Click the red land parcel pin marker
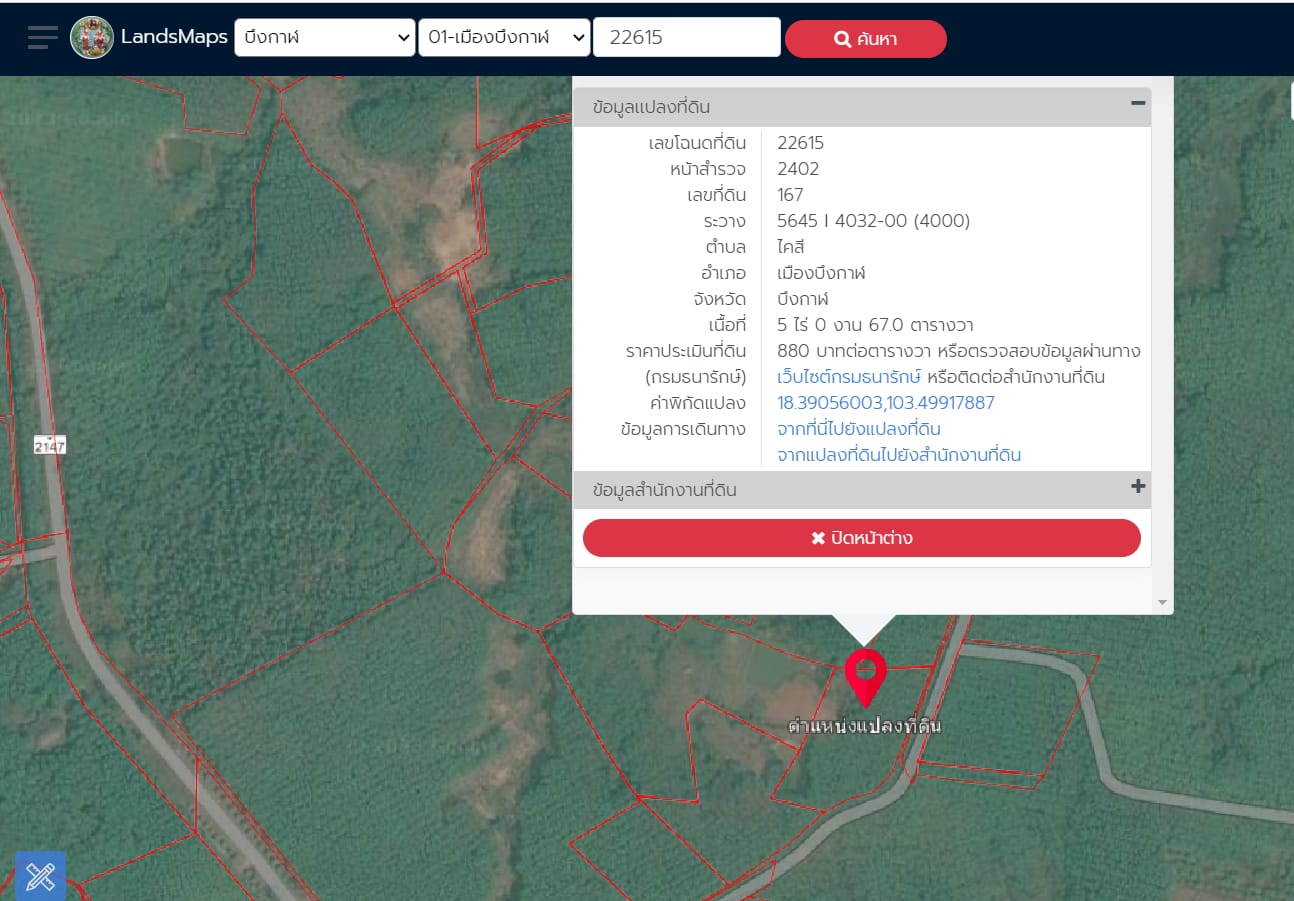 point(865,677)
